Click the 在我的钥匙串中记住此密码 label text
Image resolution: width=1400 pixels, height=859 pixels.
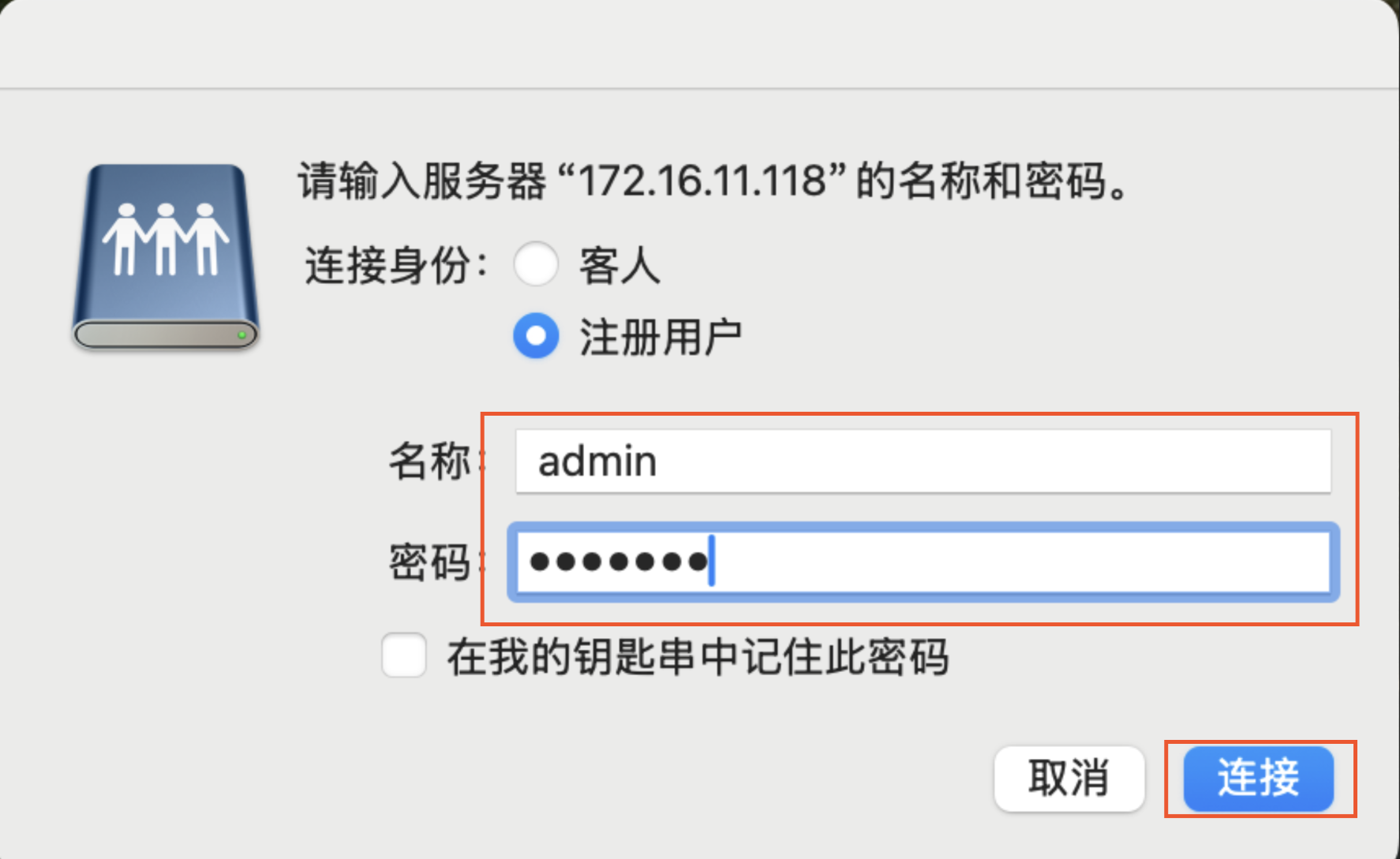[x=698, y=657]
